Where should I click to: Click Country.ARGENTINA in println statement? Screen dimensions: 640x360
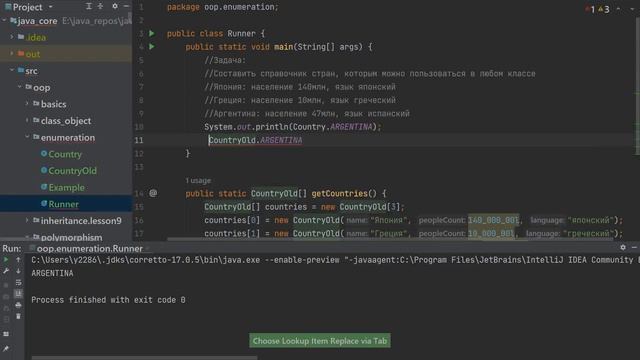[x=333, y=127]
